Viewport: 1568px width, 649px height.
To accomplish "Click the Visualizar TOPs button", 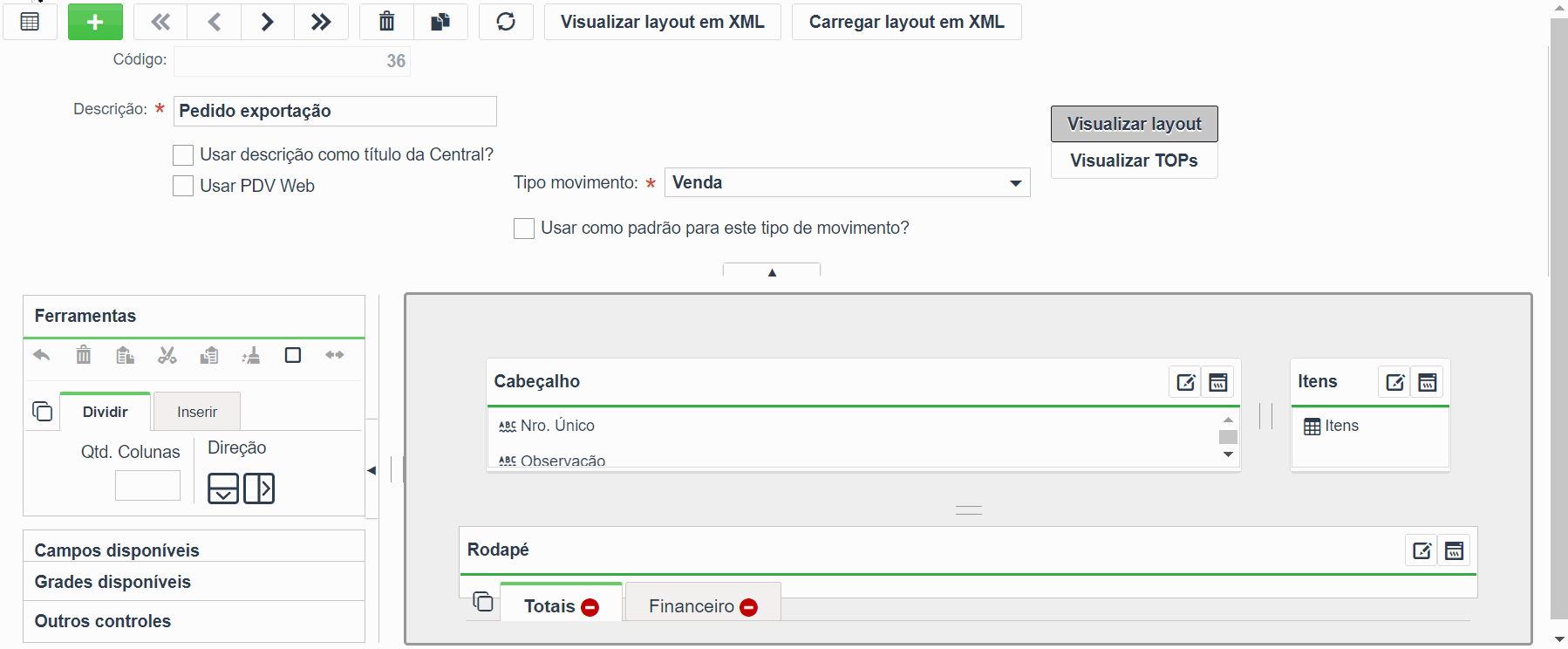I will coord(1135,161).
